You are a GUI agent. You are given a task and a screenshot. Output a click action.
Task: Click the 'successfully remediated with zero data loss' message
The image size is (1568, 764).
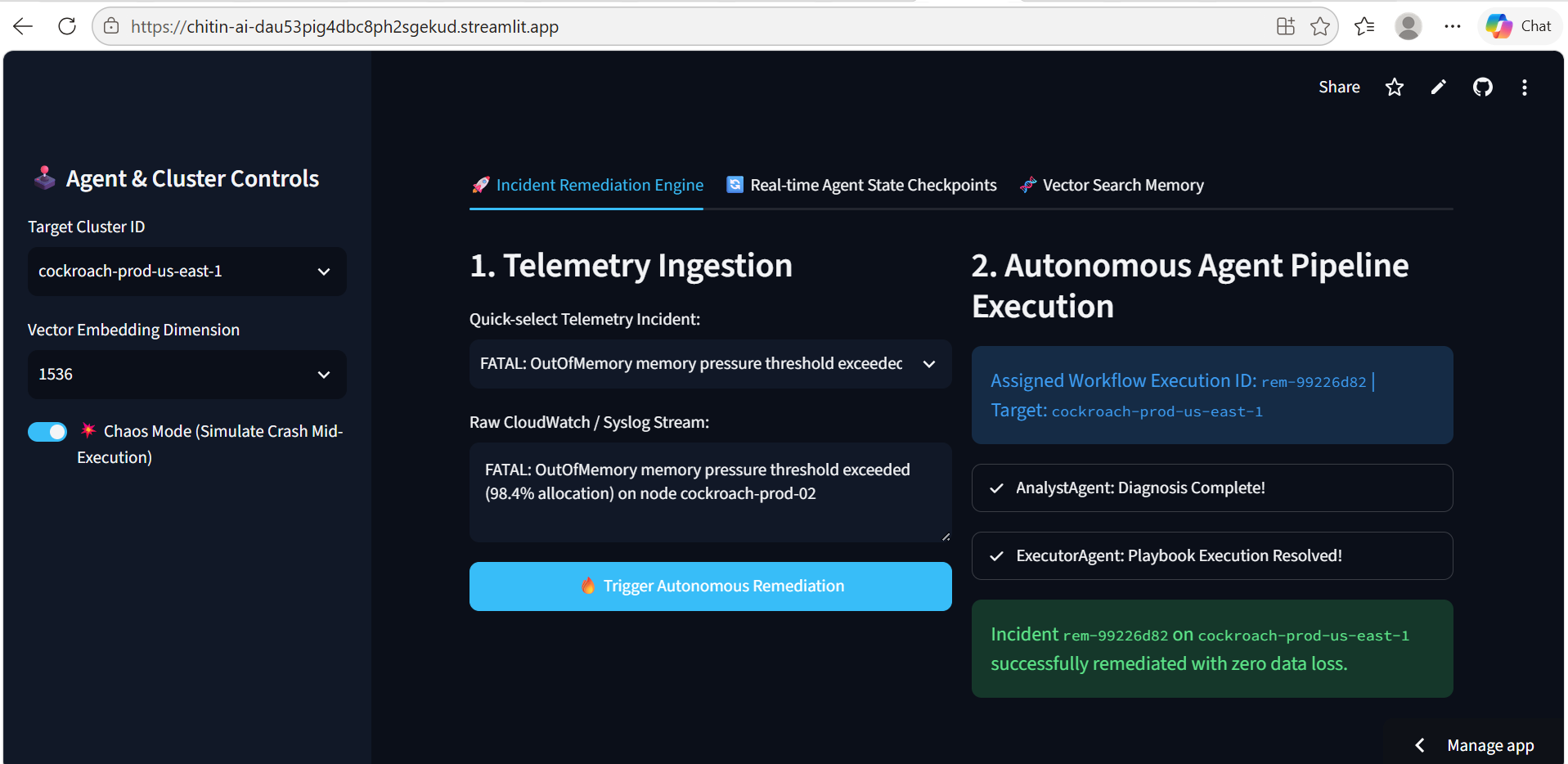1212,649
